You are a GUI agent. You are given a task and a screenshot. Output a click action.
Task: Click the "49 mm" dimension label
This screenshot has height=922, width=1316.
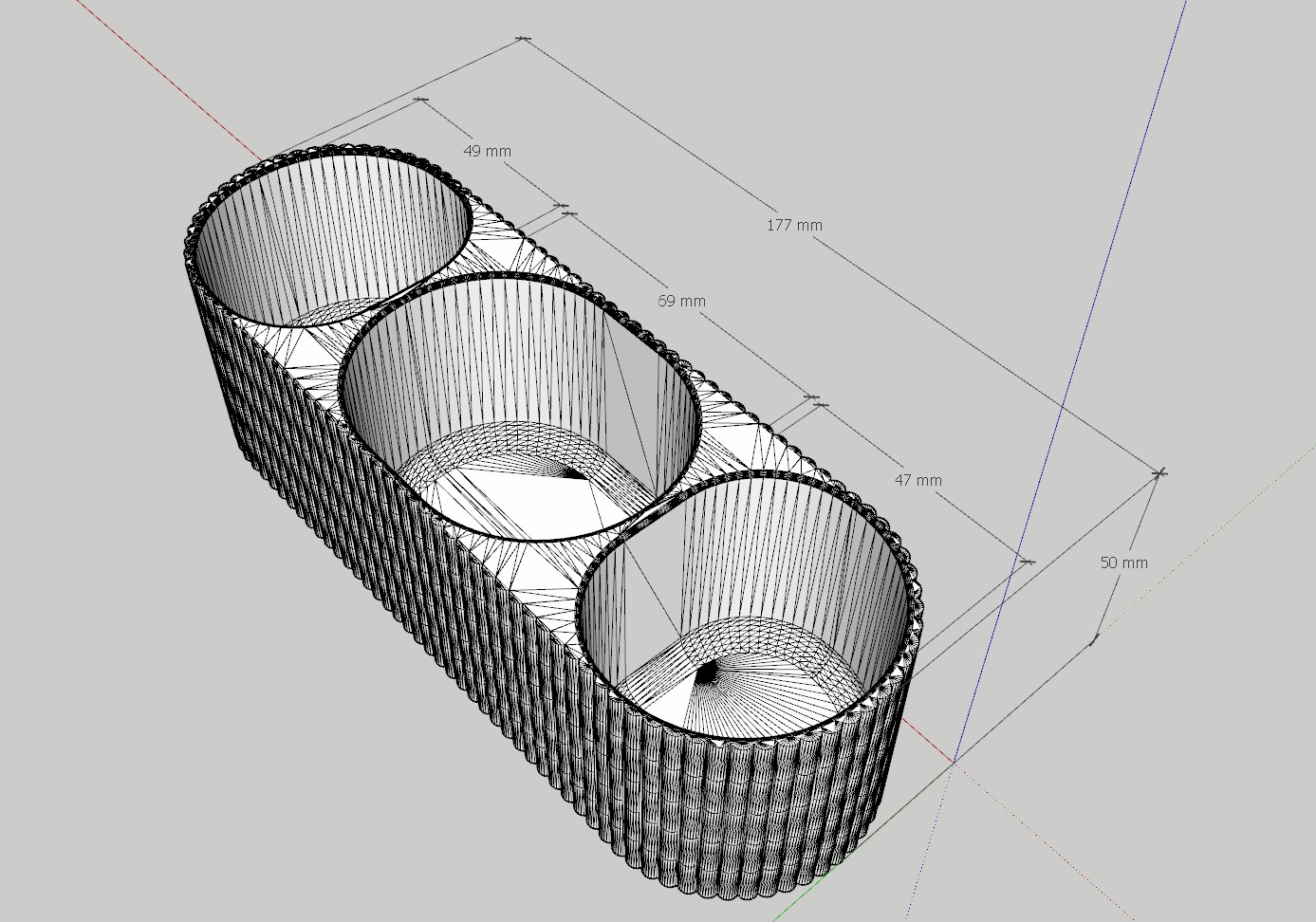click(x=487, y=152)
